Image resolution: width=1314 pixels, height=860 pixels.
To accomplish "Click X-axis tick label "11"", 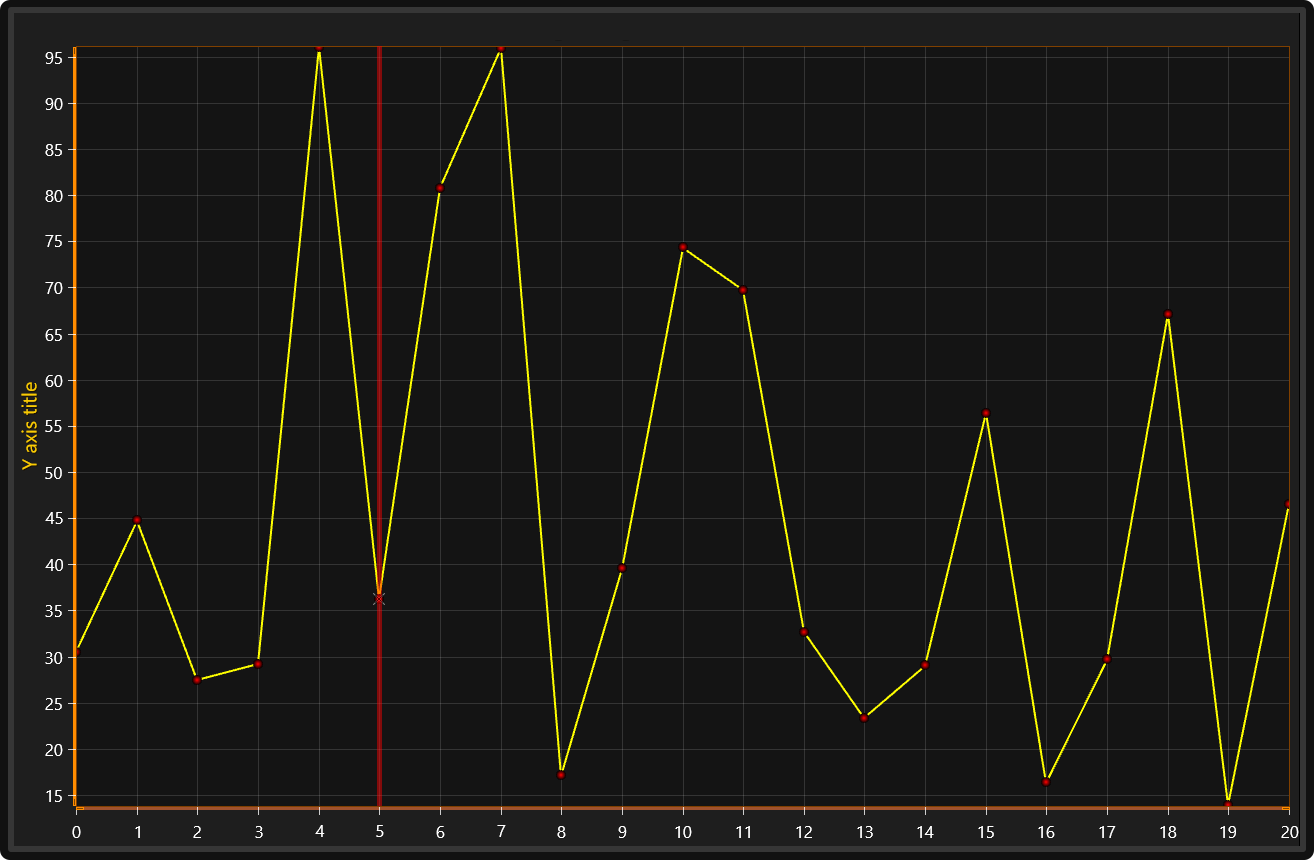I will [x=743, y=832].
